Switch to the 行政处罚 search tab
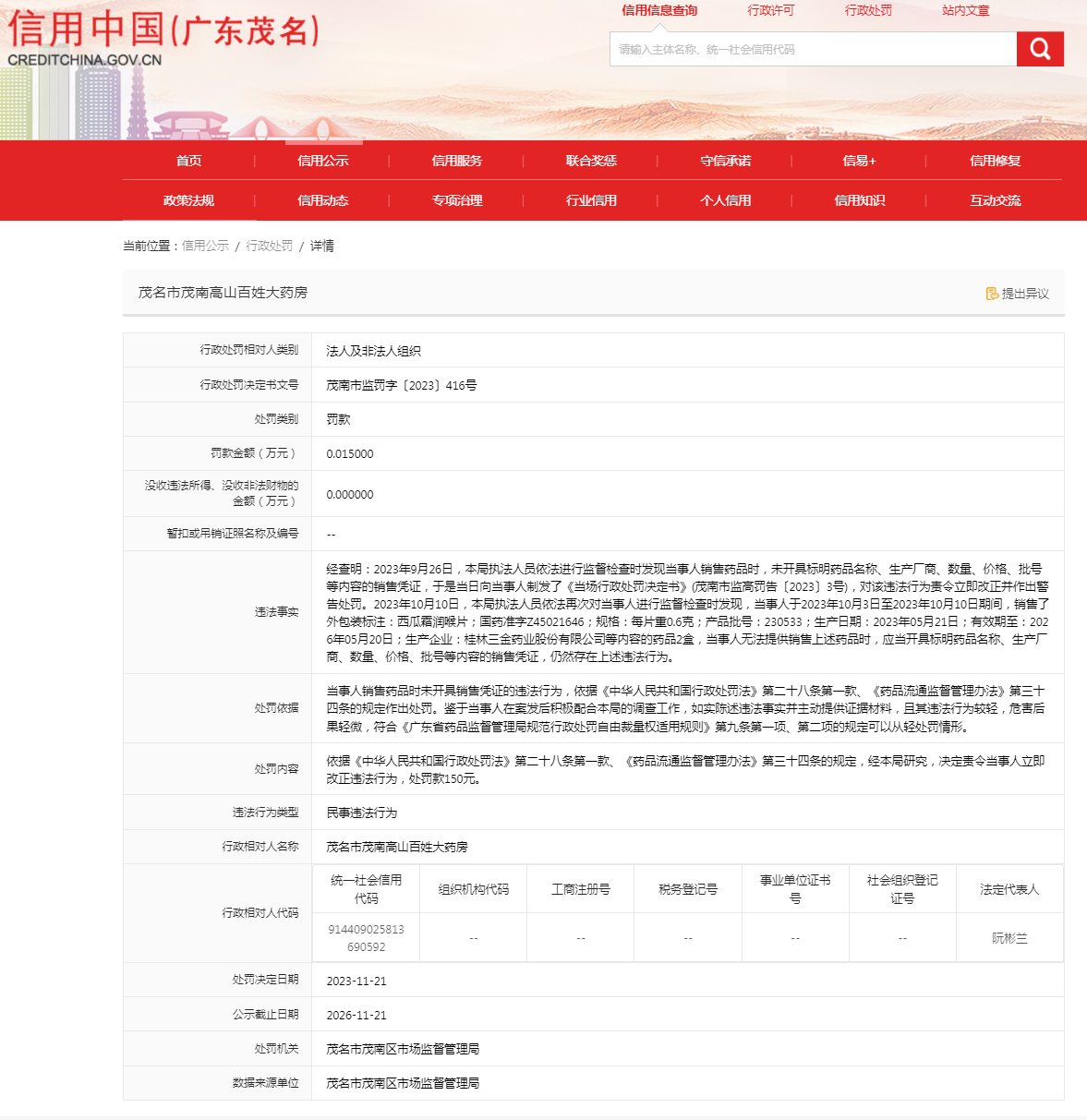The width and height of the screenshot is (1087, 1120). [x=868, y=11]
